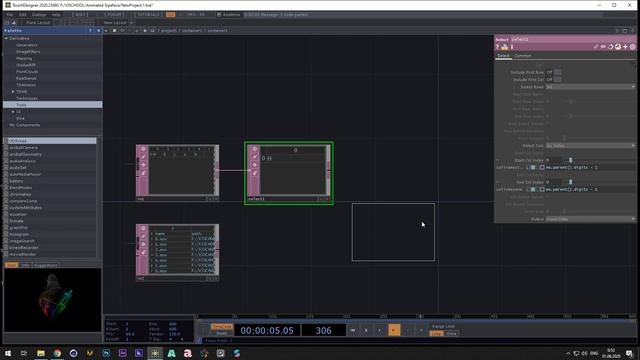
Task: Select movieBlender in palette list
Action: (22, 254)
